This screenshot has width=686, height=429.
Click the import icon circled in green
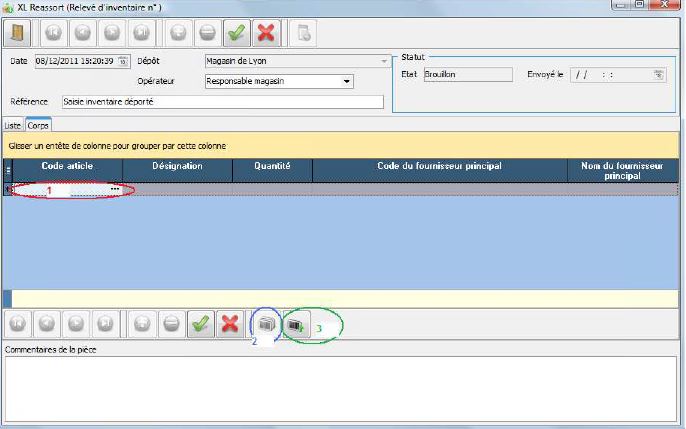(297, 324)
